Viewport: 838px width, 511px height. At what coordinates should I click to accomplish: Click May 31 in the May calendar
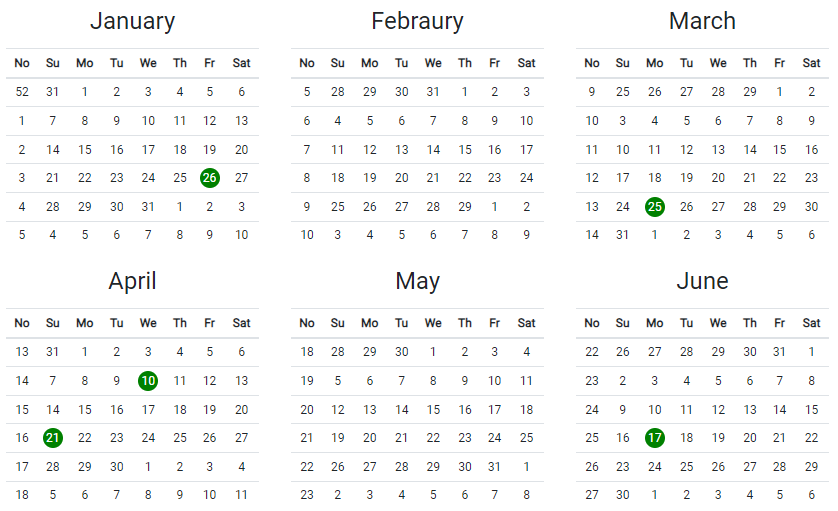coord(495,467)
